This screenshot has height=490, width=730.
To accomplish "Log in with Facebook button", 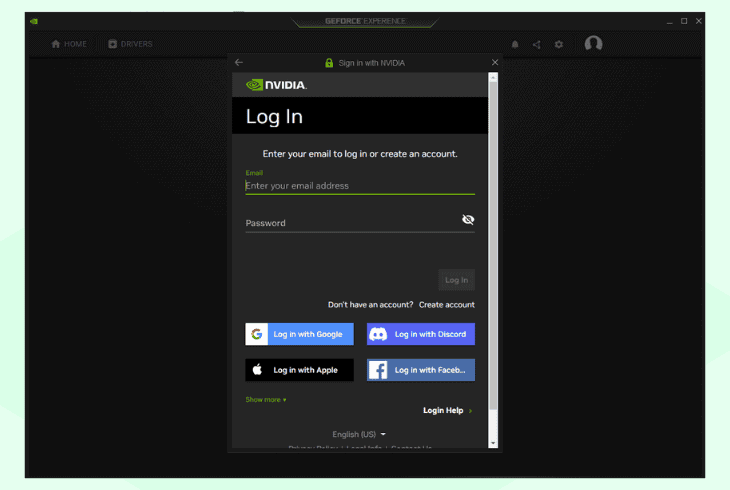I will point(421,370).
